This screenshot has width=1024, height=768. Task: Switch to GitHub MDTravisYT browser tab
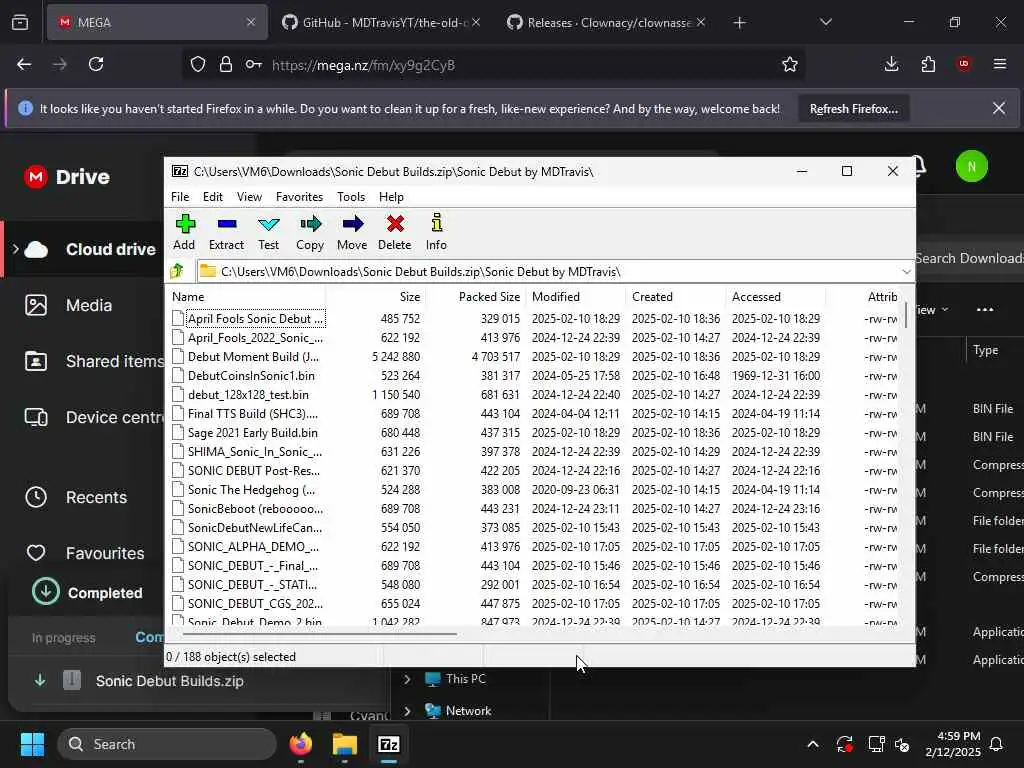[x=381, y=22]
